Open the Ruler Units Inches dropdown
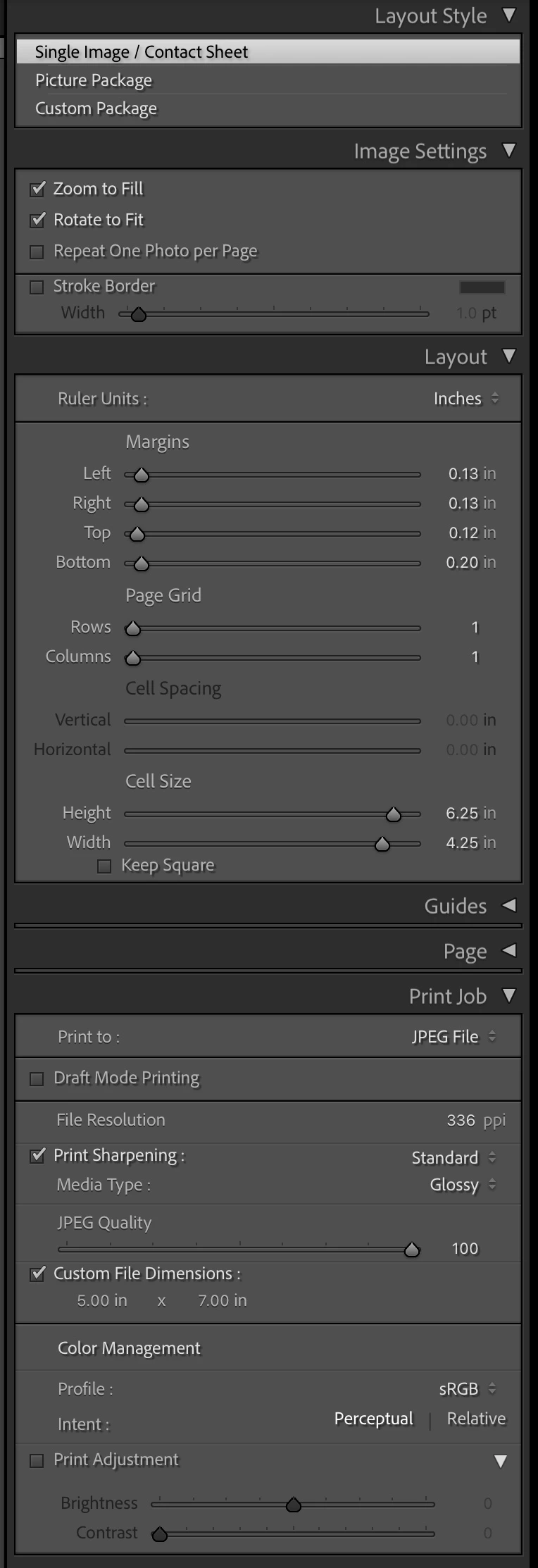538x1568 pixels. pos(466,399)
